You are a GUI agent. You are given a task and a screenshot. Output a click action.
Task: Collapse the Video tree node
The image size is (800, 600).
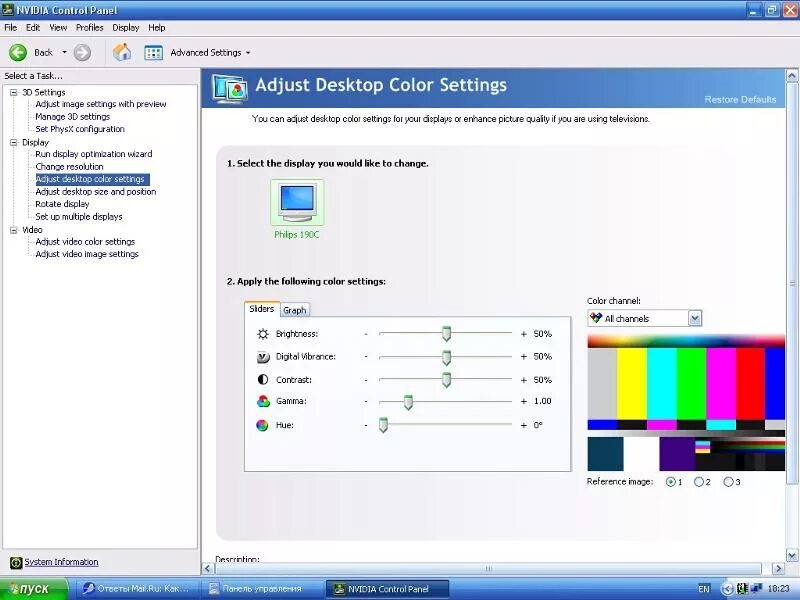point(14,230)
